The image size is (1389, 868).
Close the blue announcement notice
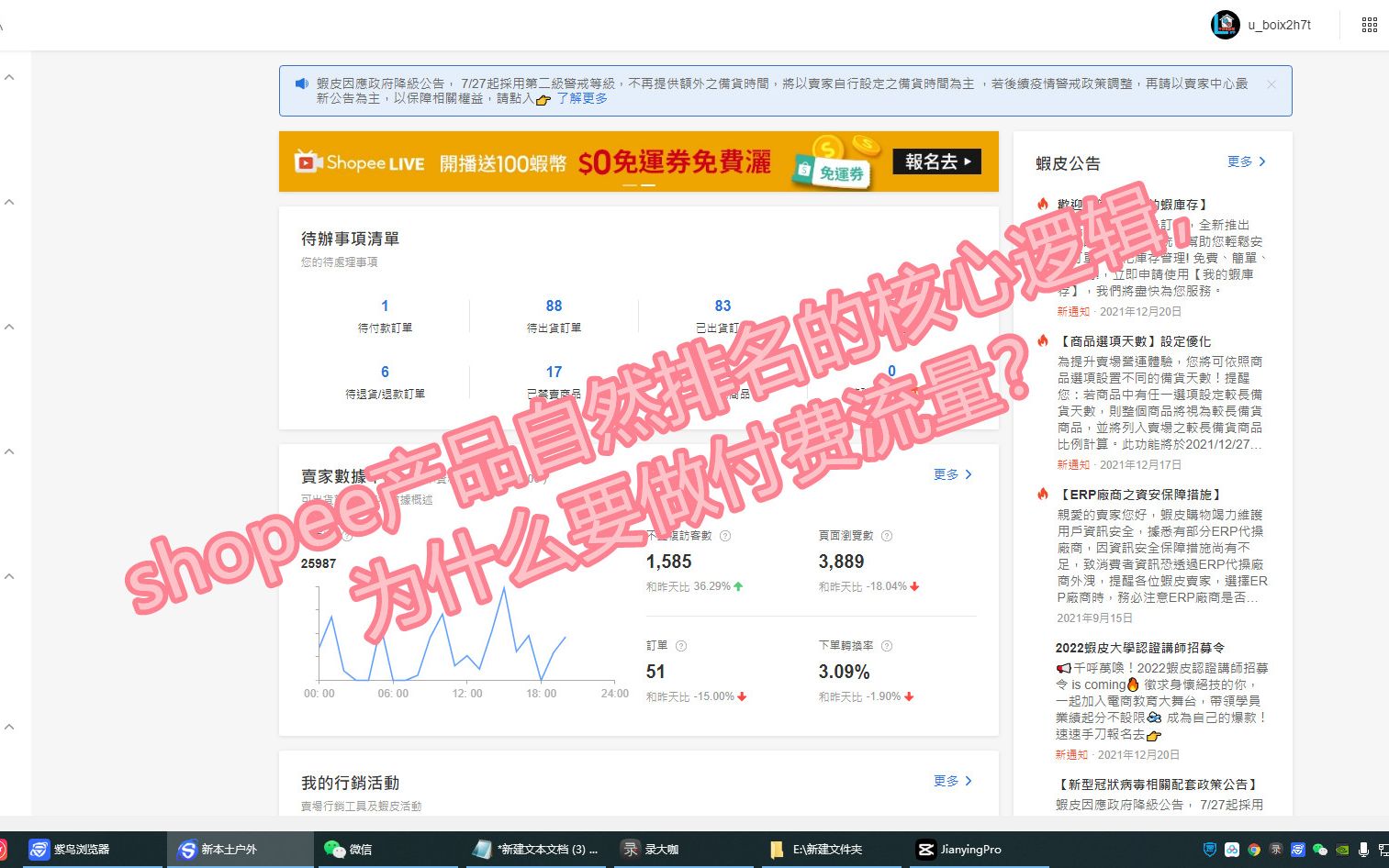[1271, 84]
